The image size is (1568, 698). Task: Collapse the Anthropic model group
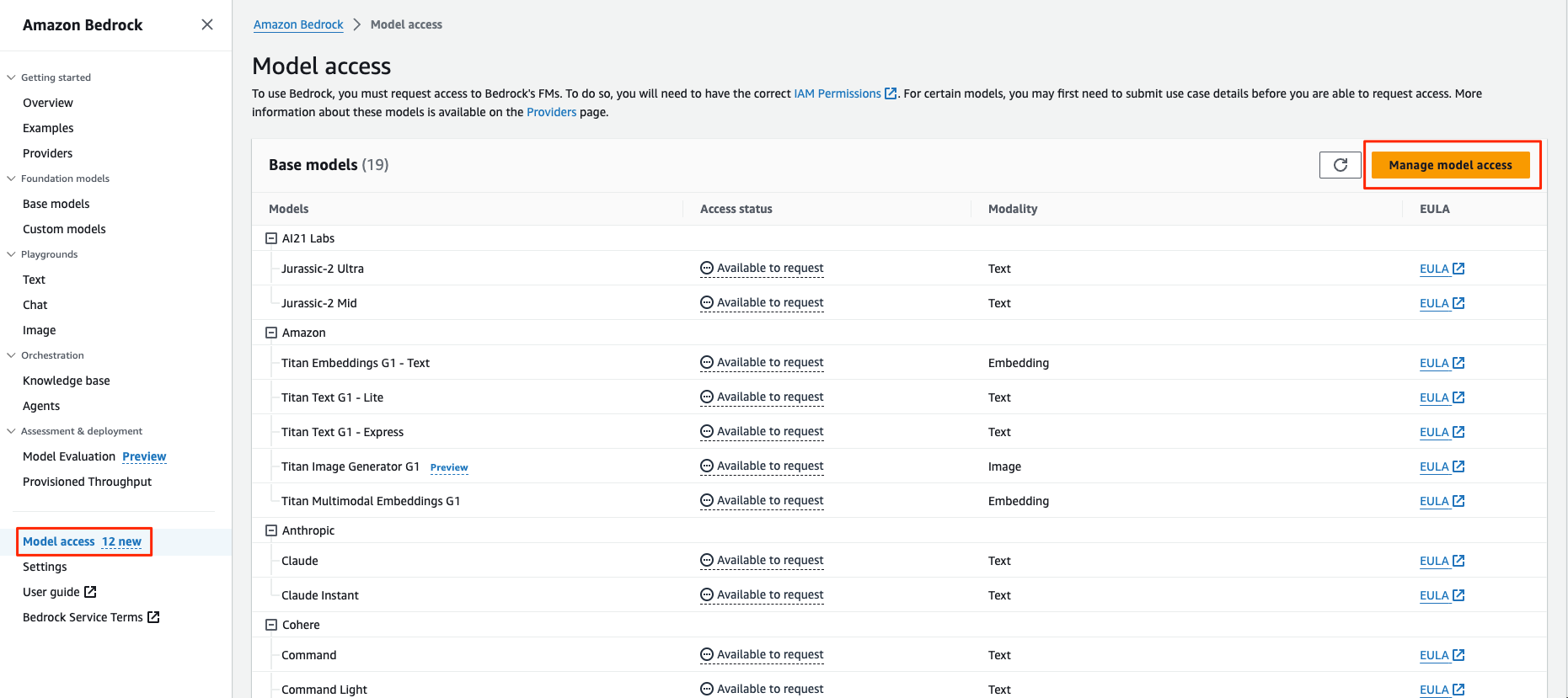(271, 530)
